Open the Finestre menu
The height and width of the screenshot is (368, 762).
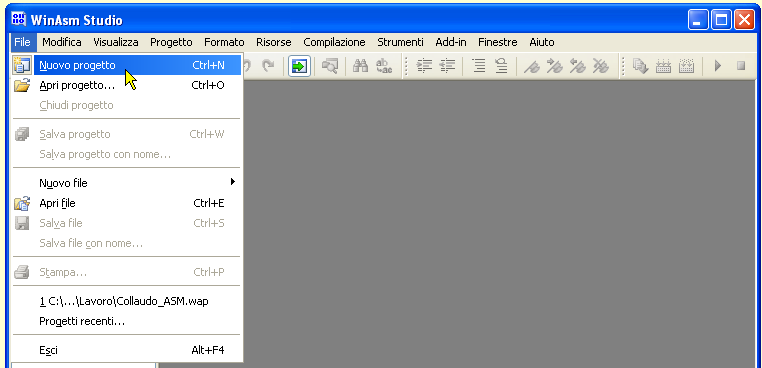pyautogui.click(x=498, y=42)
